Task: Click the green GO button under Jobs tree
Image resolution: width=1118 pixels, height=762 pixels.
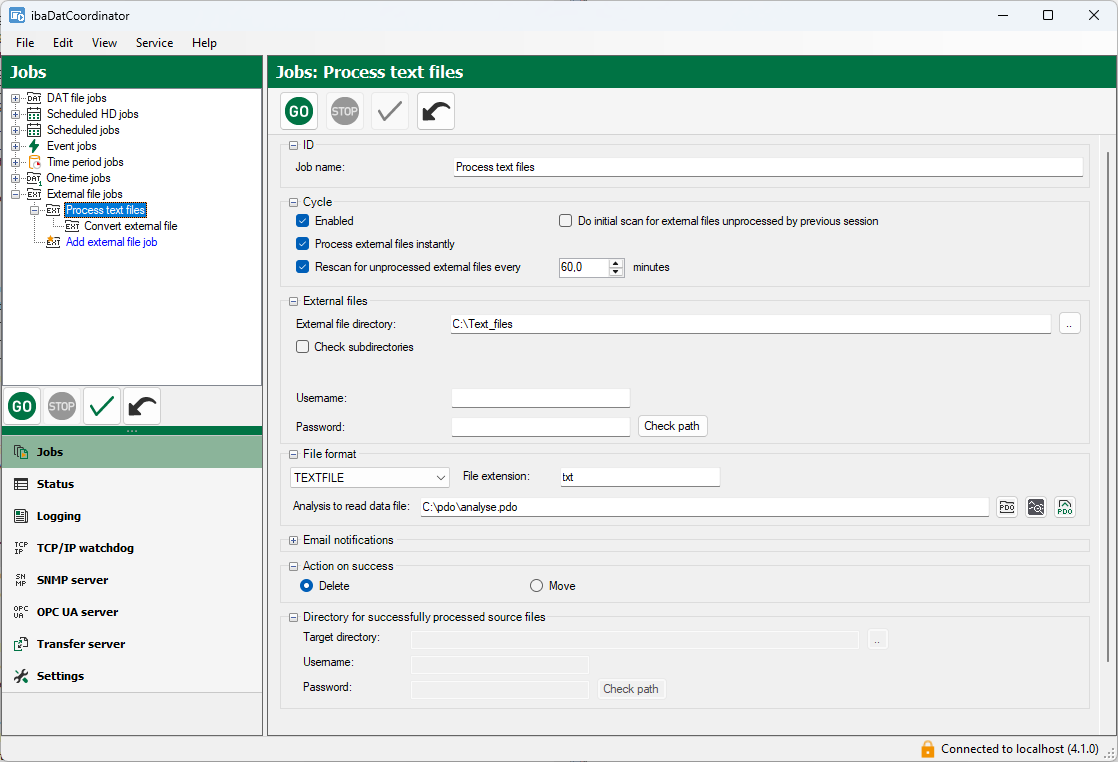Action: (22, 406)
